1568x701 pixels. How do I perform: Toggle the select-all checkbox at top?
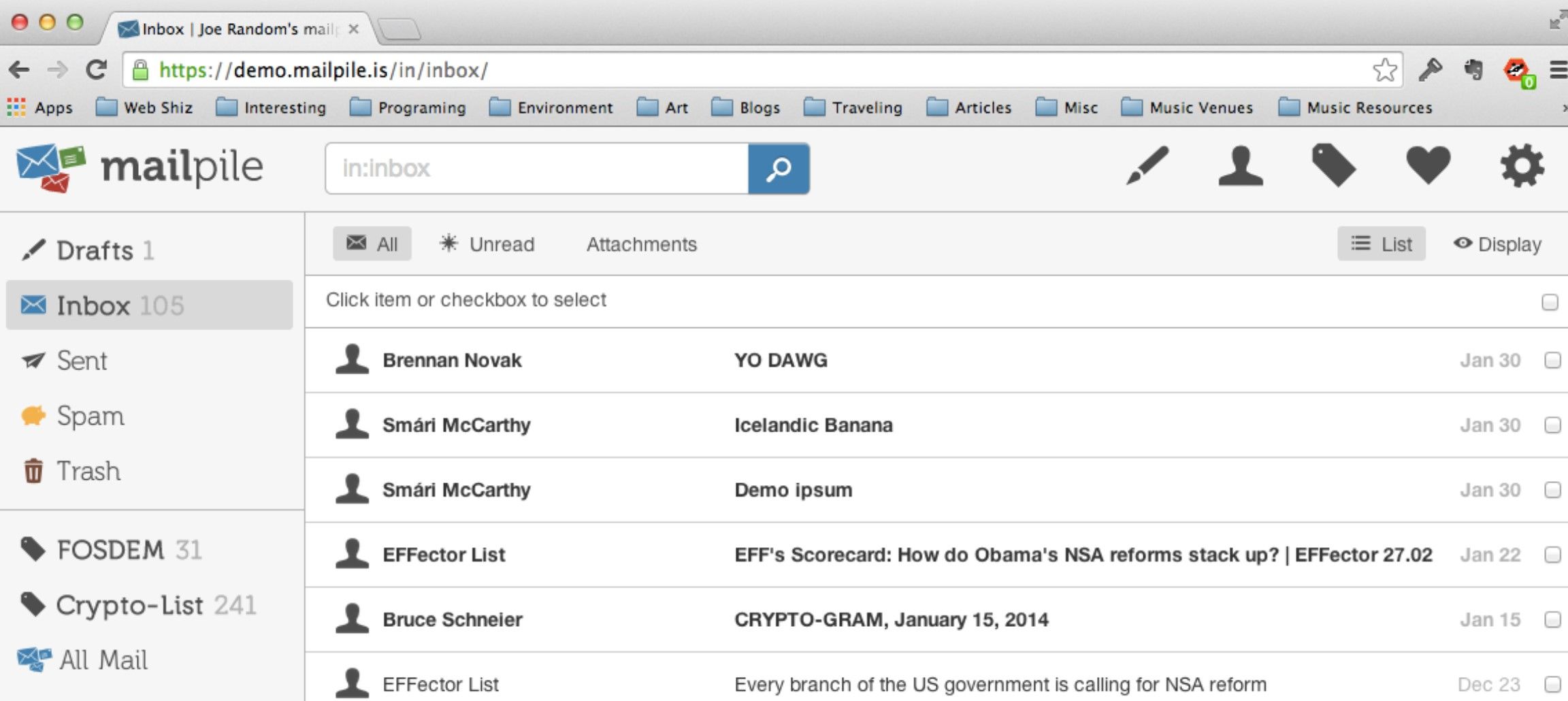1549,302
